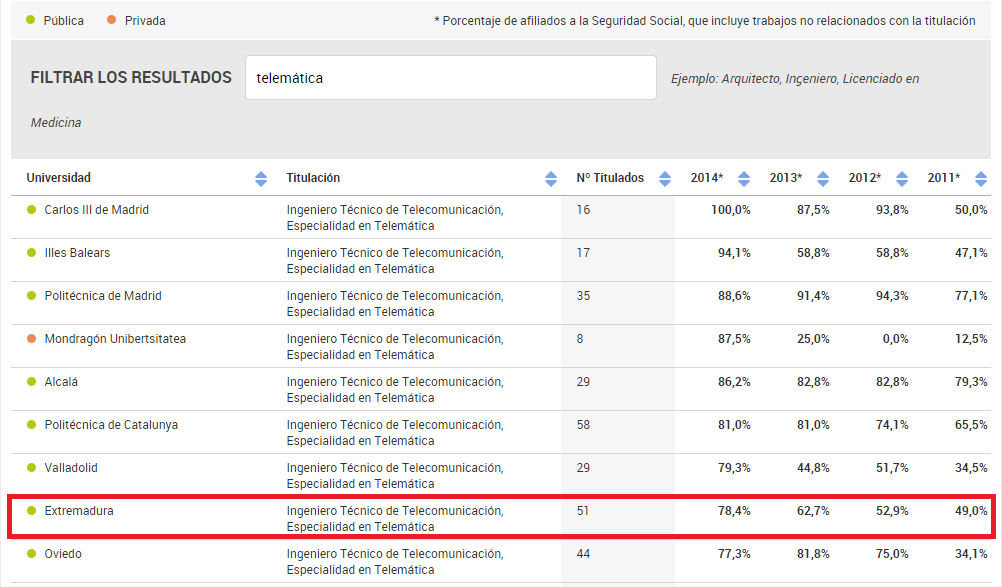Select Extremadura university name
Viewport: 1002px width, 587px height.
pyautogui.click(x=79, y=510)
